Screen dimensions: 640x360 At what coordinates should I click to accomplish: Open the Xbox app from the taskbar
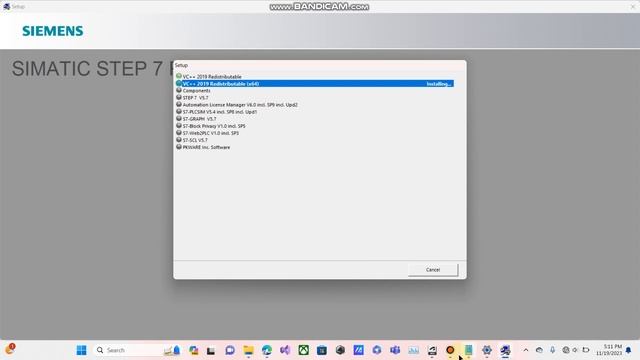point(303,350)
